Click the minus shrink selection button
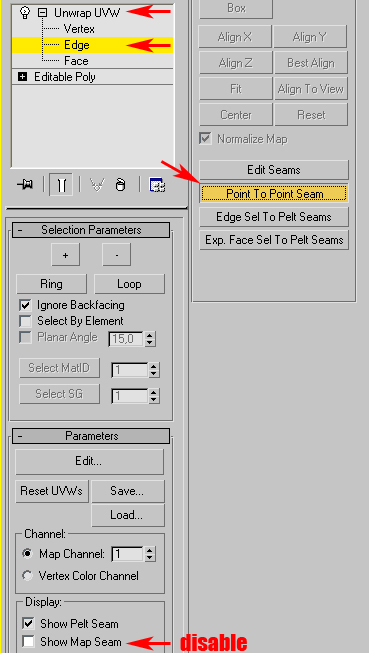This screenshot has width=369, height=653. (x=117, y=255)
